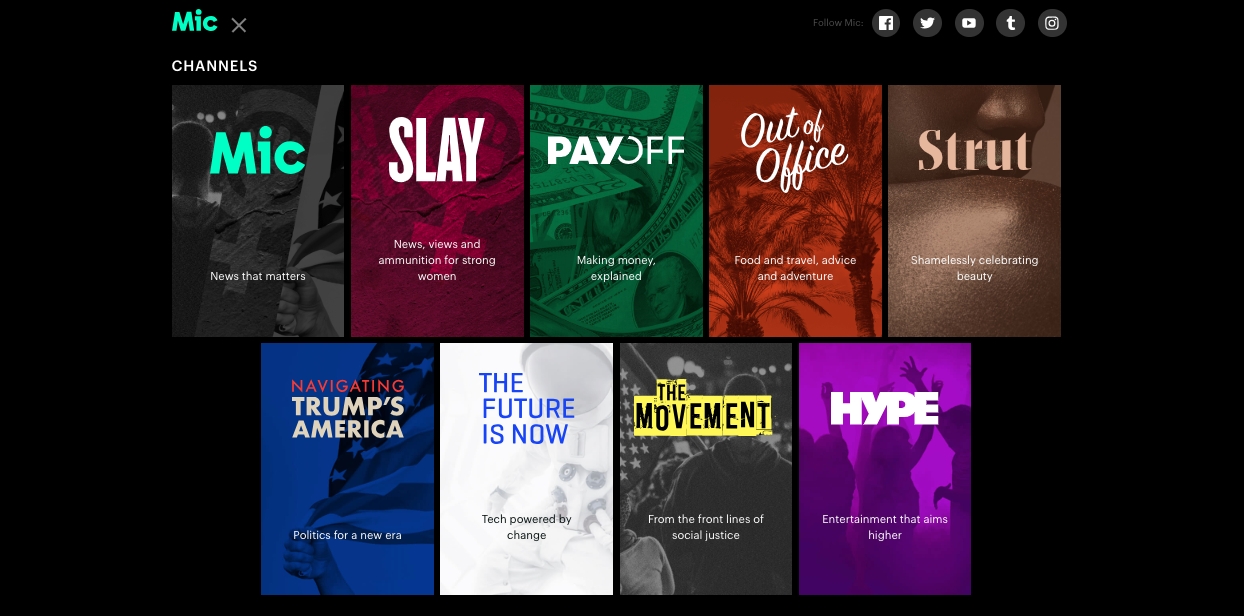
Task: Open Navigating Trump's America channel card
Action: click(347, 469)
